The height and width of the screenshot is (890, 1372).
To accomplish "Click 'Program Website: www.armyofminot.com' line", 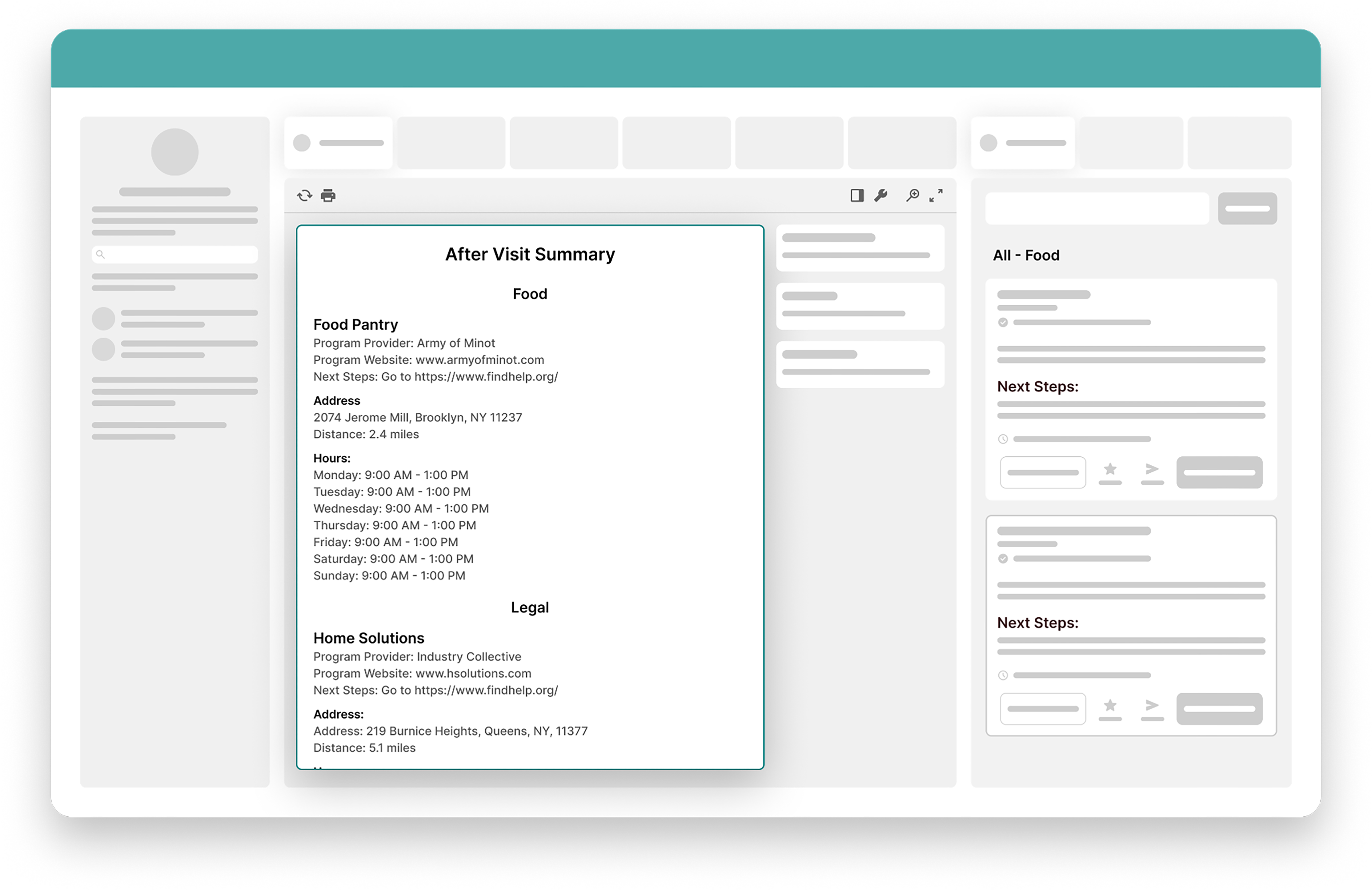I will pos(428,360).
